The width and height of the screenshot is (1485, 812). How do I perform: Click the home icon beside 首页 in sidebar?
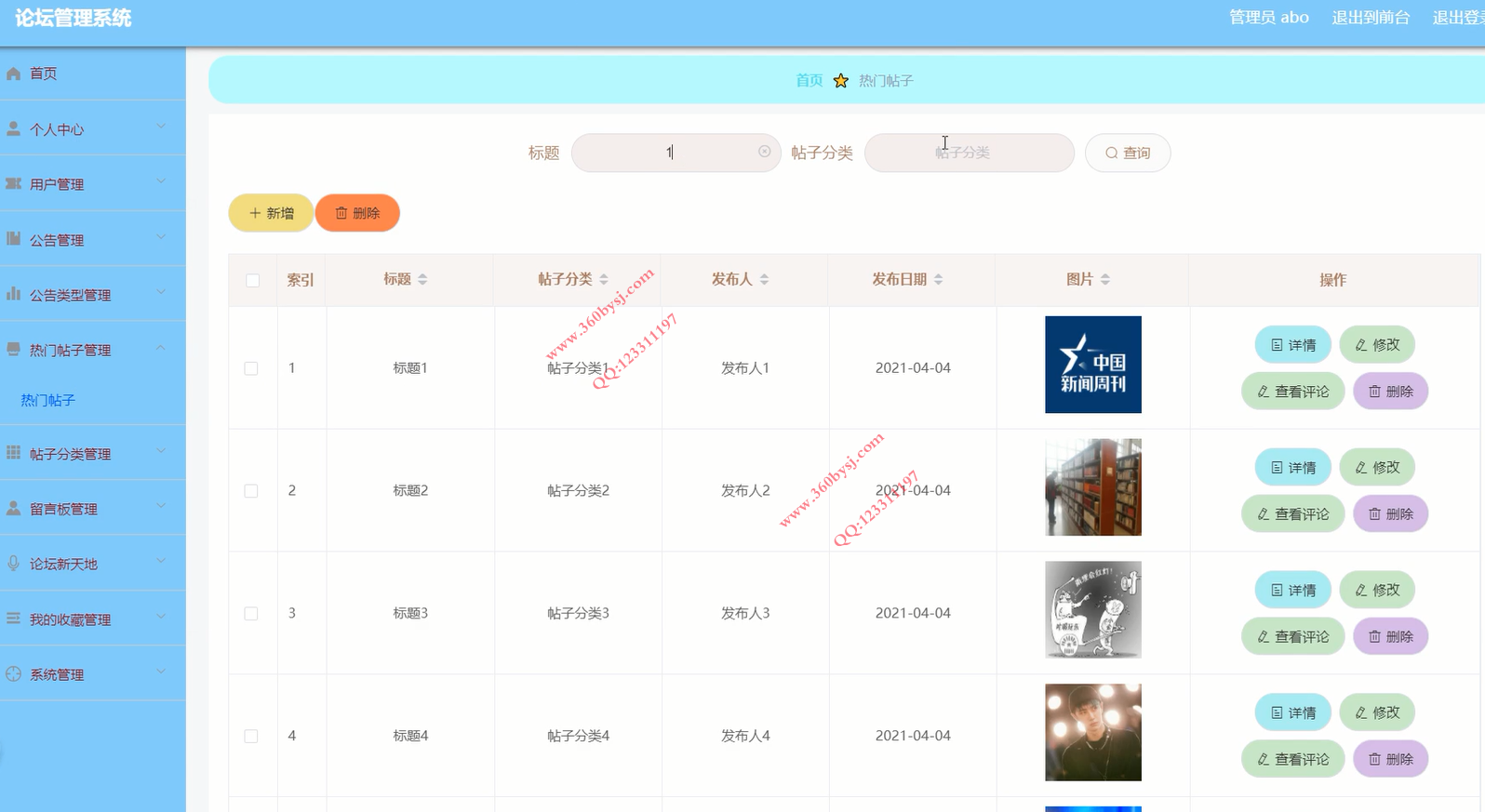pyautogui.click(x=13, y=73)
